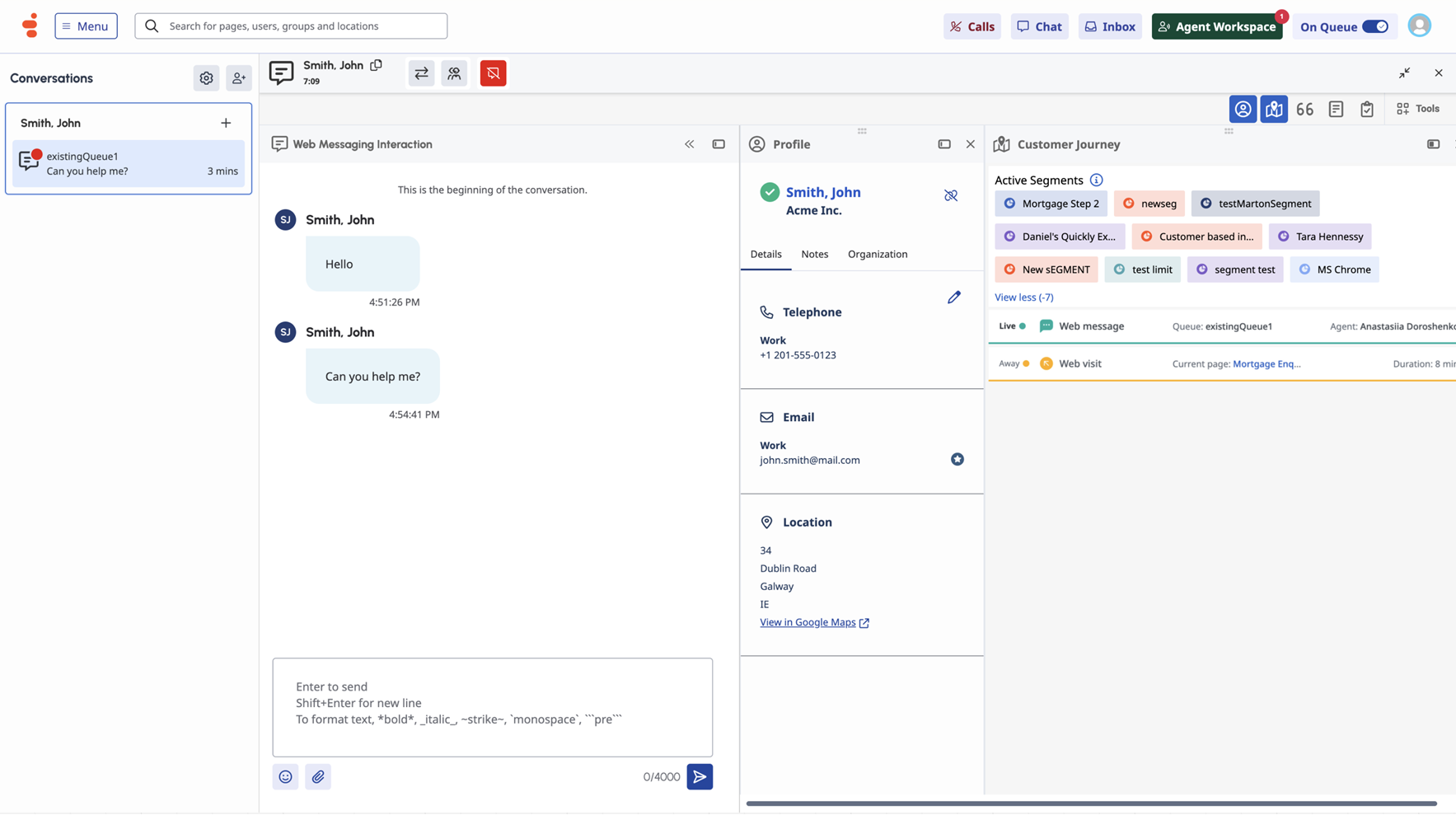Attach a file with paperclip icon
Screen dimensions: 1456x815
pyautogui.click(x=318, y=776)
